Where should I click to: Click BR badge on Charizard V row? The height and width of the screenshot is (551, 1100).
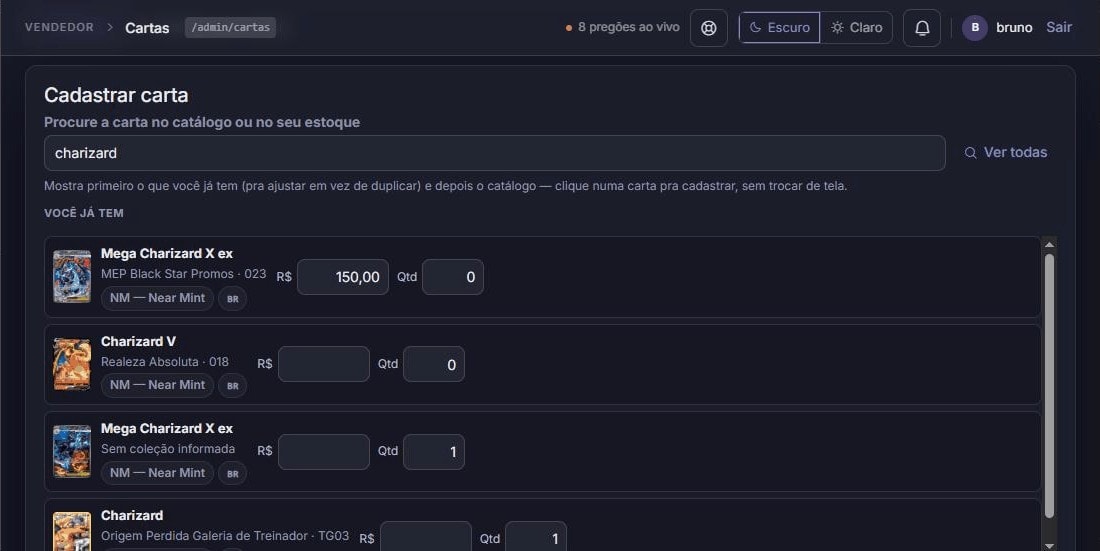tap(232, 385)
